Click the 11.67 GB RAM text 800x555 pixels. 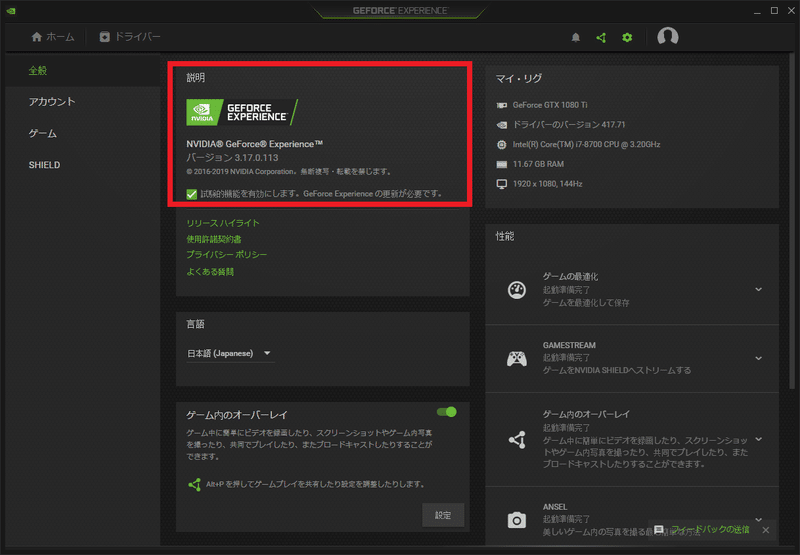pyautogui.click(x=538, y=164)
